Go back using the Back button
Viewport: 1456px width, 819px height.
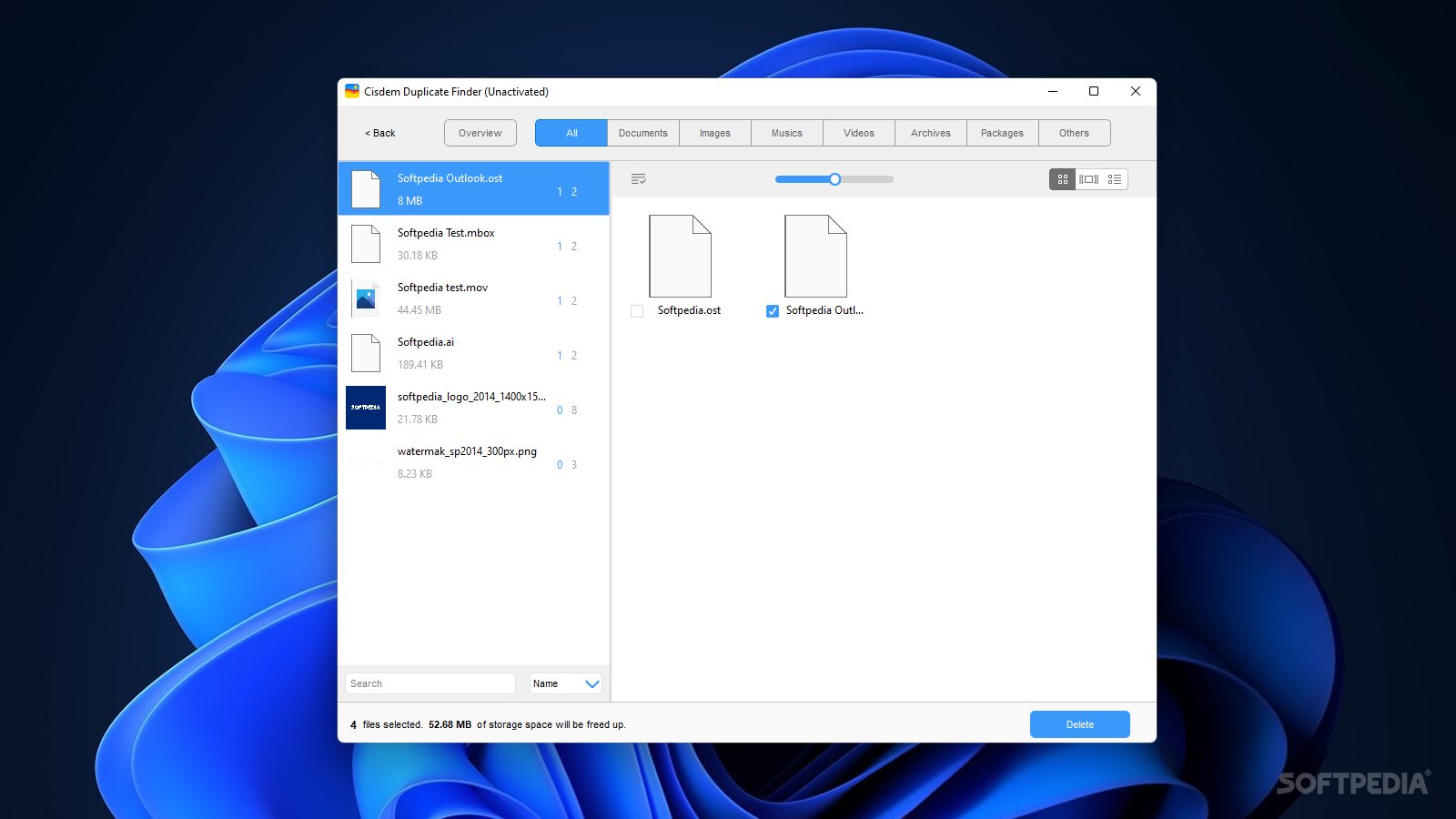[380, 133]
